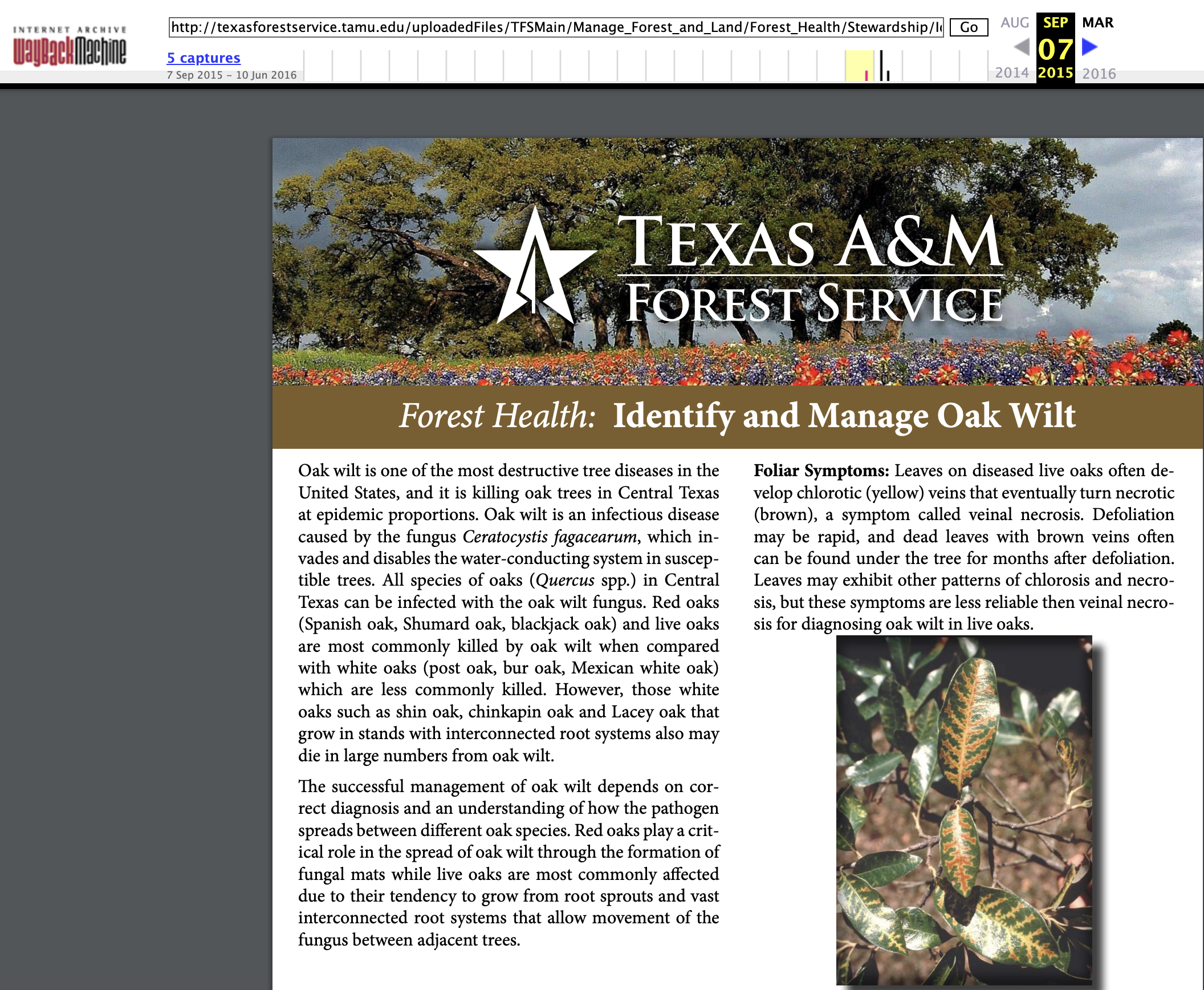Click the Foliar Symptoms: bold label
The height and width of the screenshot is (990, 1204).
coord(821,471)
